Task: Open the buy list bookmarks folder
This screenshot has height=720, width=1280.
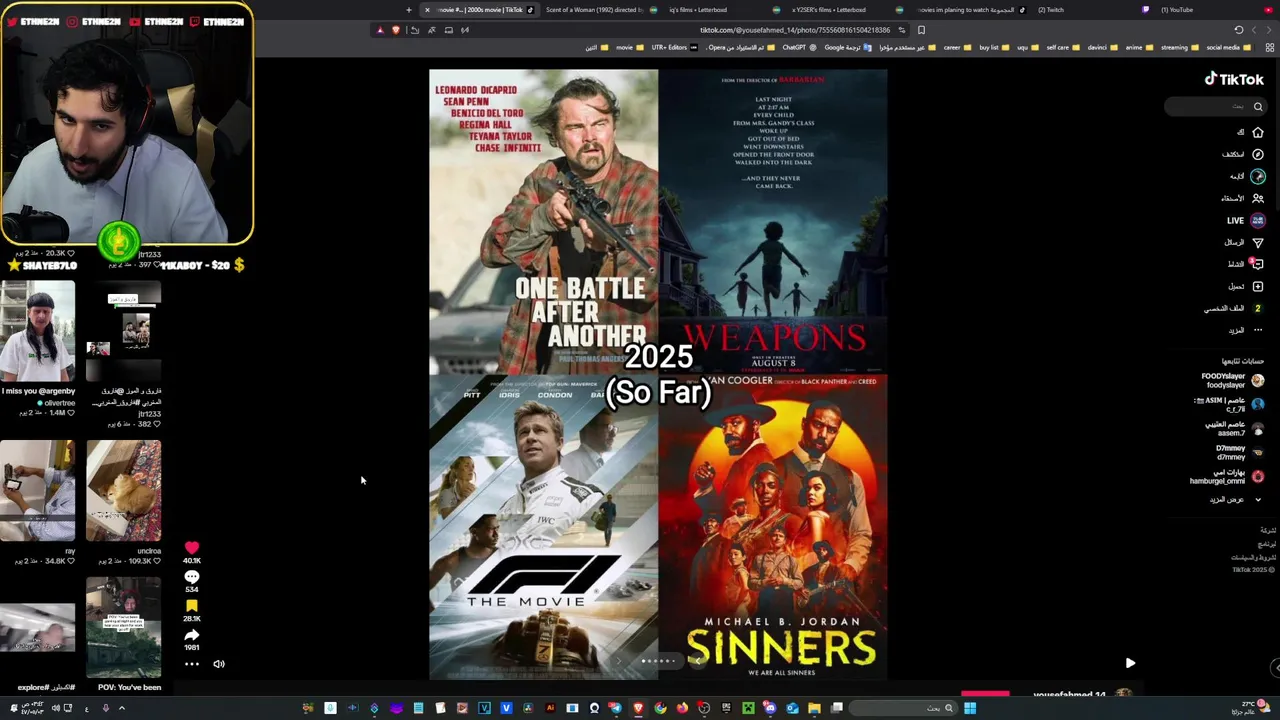Action: pos(993,47)
